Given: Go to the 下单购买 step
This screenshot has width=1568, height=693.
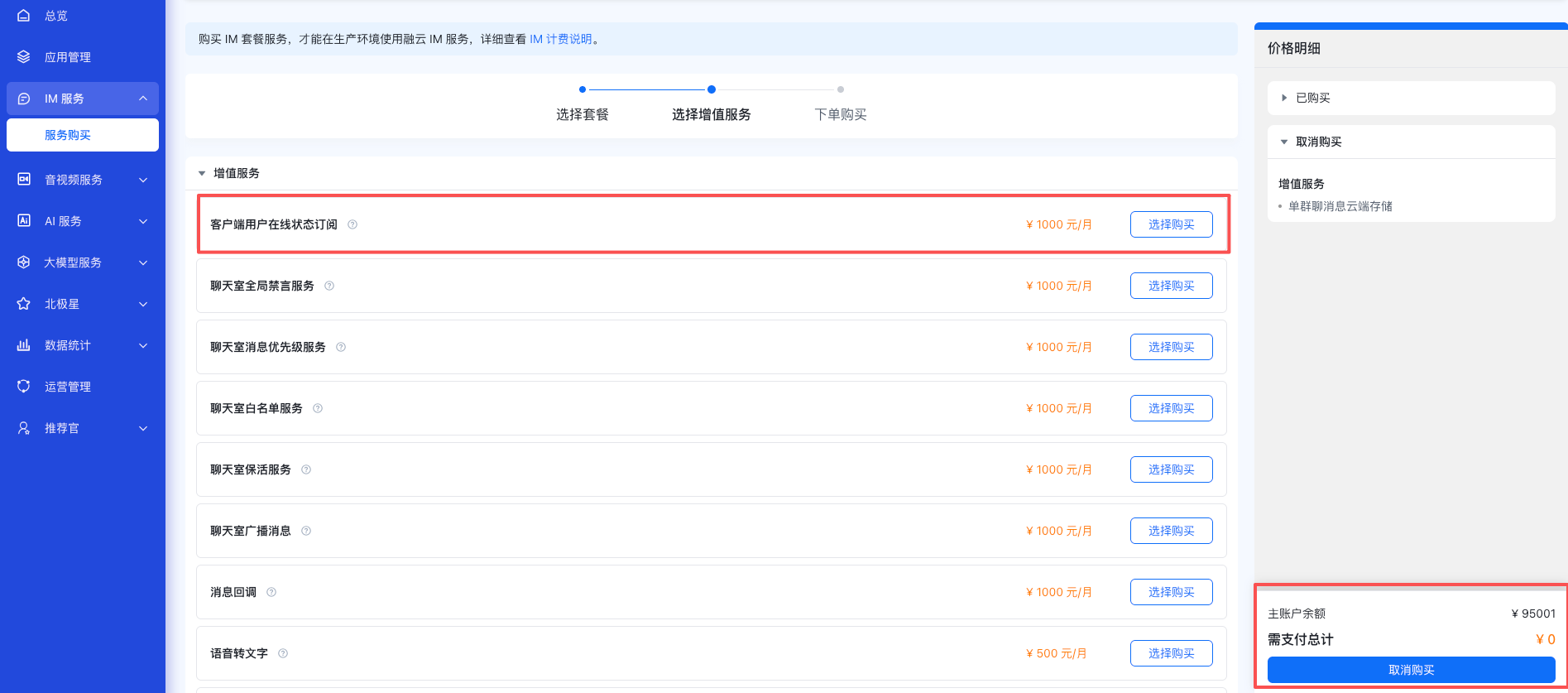Looking at the screenshot, I should (x=841, y=114).
